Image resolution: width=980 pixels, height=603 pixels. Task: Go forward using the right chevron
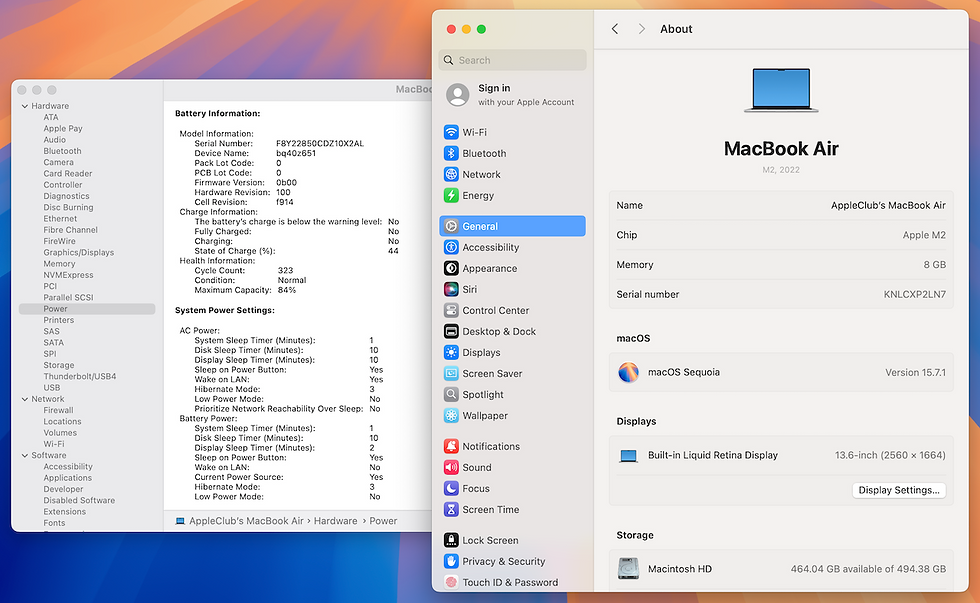click(x=641, y=29)
